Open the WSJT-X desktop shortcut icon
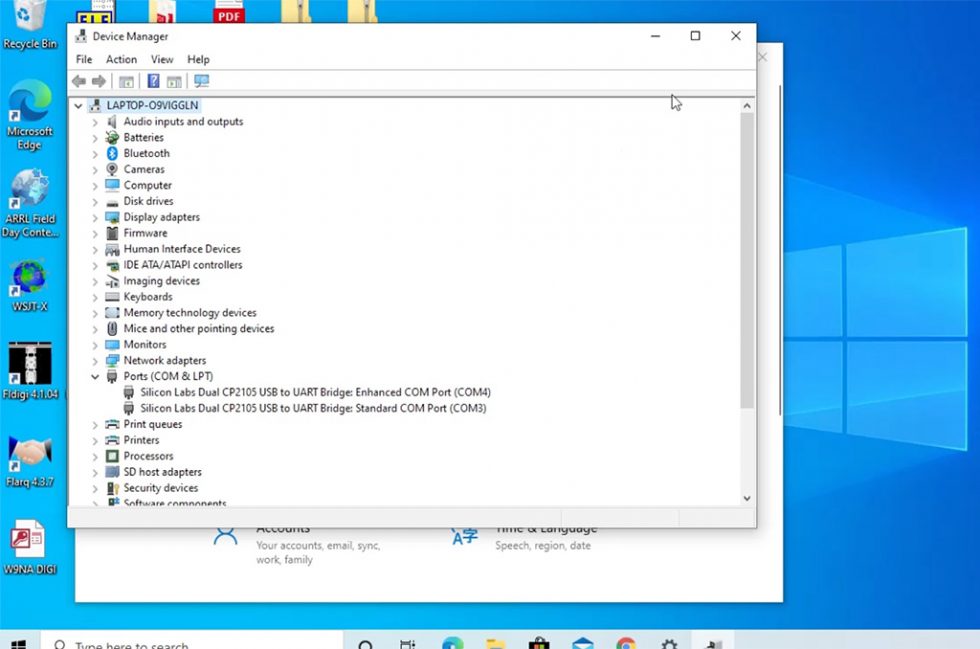Image resolution: width=980 pixels, height=649 pixels. point(29,282)
